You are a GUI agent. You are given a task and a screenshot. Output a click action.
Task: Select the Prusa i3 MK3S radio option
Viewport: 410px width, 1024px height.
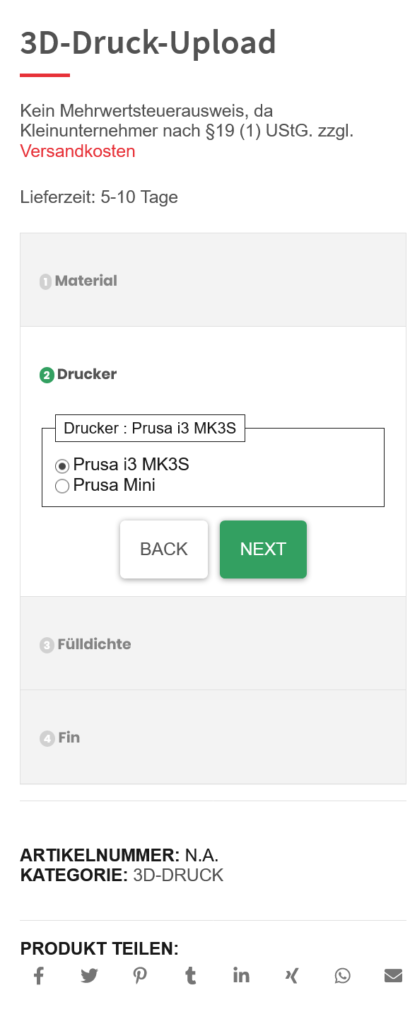pyautogui.click(x=62, y=466)
